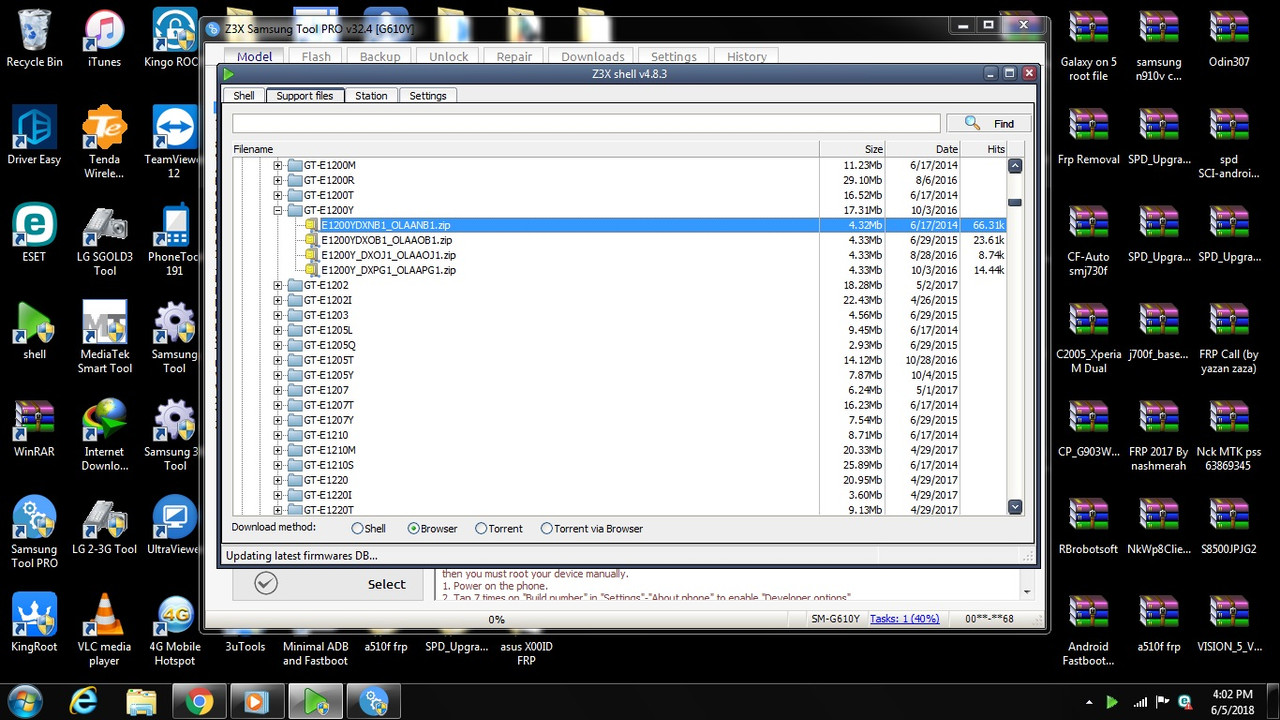Open Samsung Tool PRO desktop shortcut

coord(34,532)
